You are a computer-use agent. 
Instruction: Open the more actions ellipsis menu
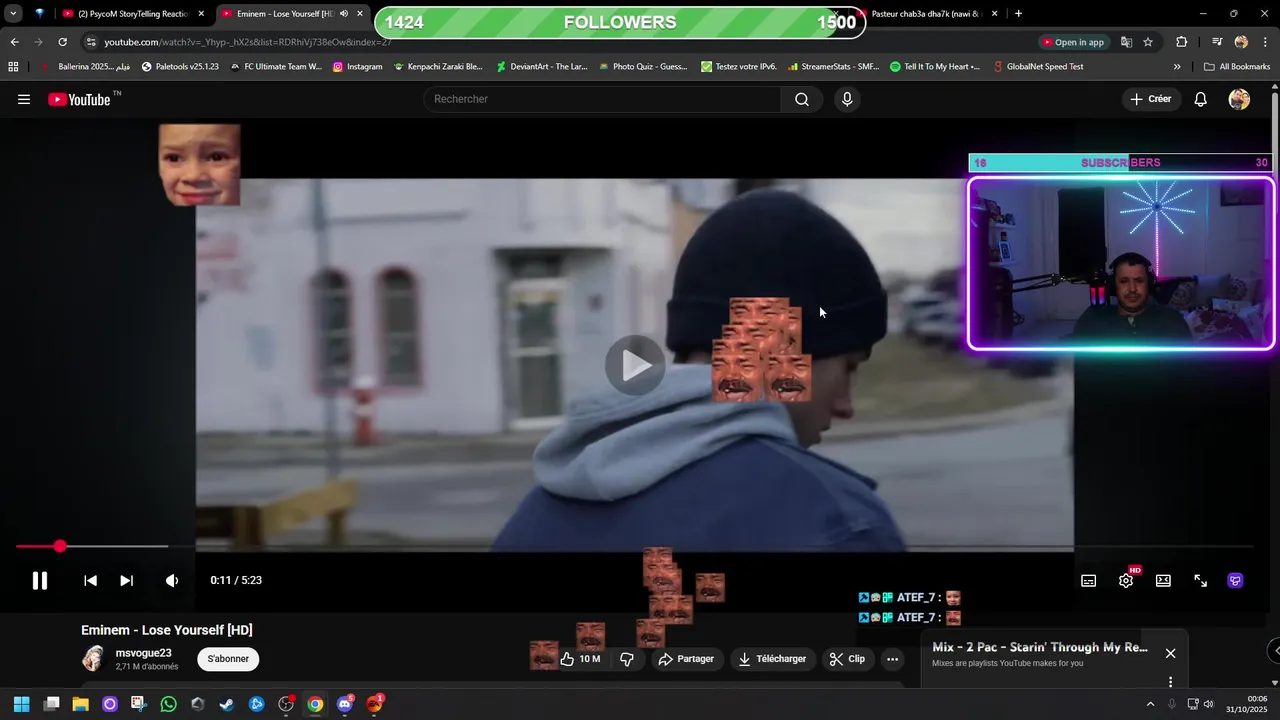click(x=893, y=659)
